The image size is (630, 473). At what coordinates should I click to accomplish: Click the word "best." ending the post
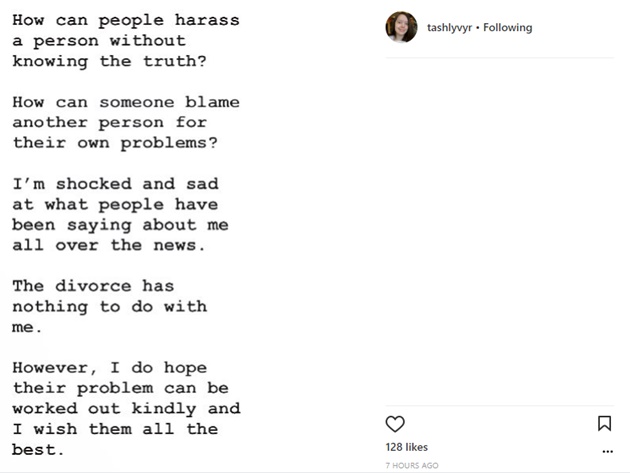point(38,450)
